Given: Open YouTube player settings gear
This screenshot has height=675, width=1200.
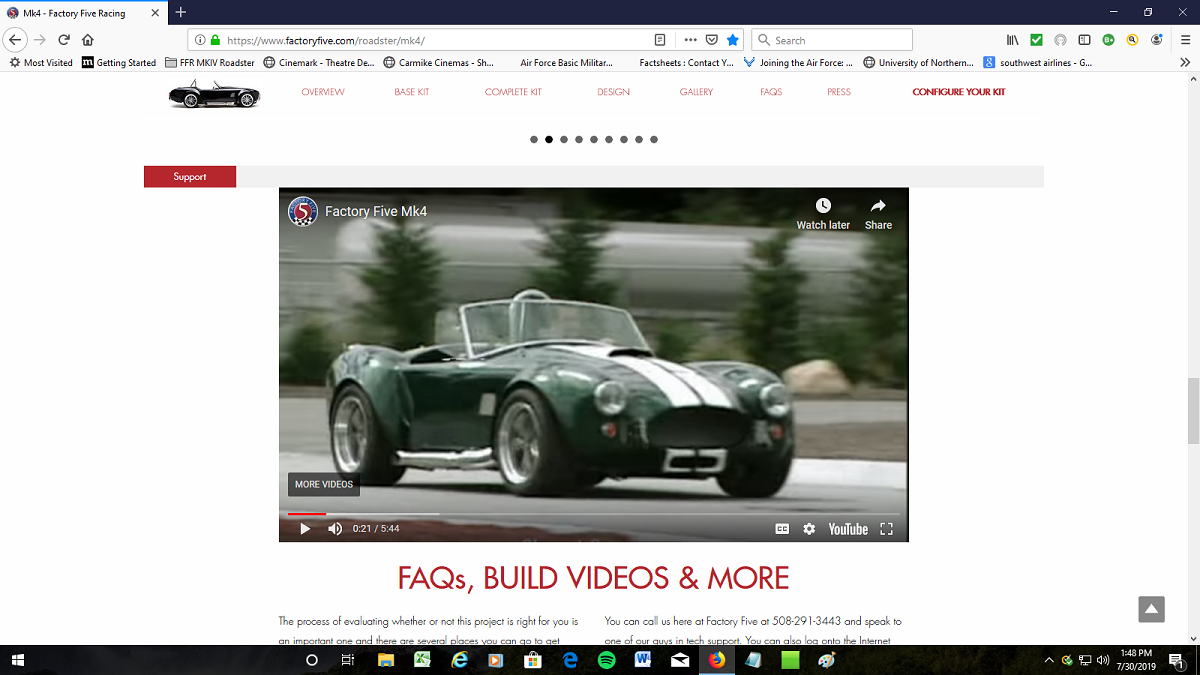Looking at the screenshot, I should point(809,529).
